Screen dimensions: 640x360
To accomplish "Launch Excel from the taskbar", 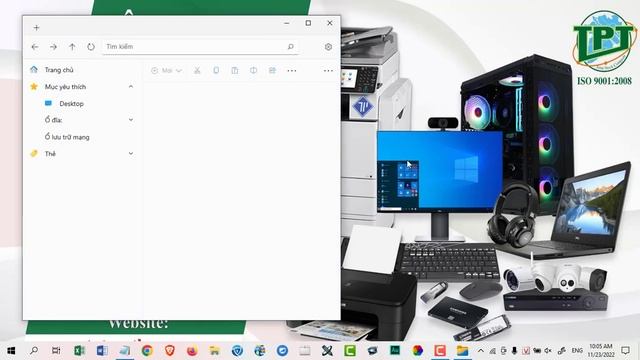I will pos(79,351).
